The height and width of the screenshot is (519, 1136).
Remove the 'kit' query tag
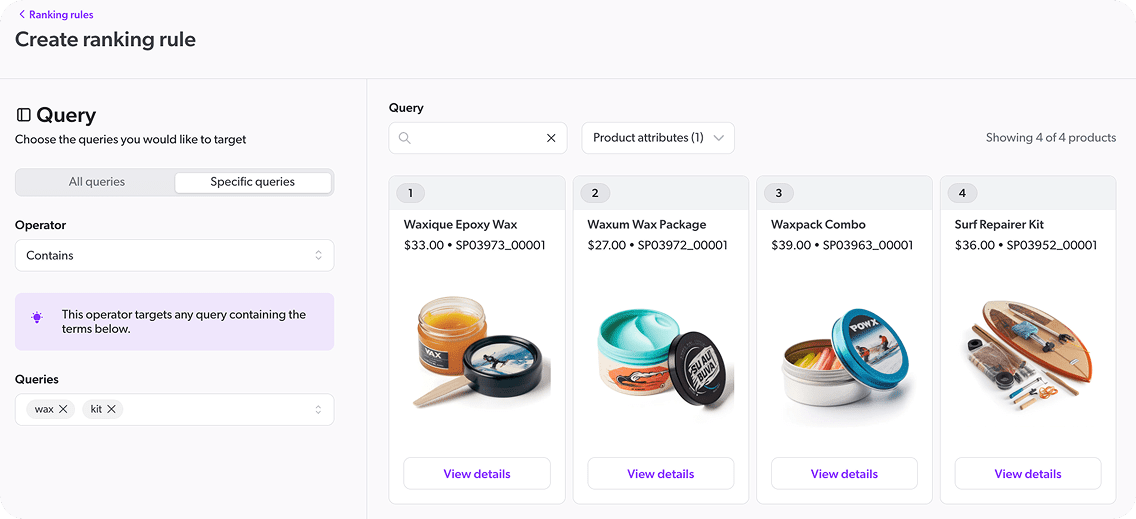pyautogui.click(x=112, y=409)
